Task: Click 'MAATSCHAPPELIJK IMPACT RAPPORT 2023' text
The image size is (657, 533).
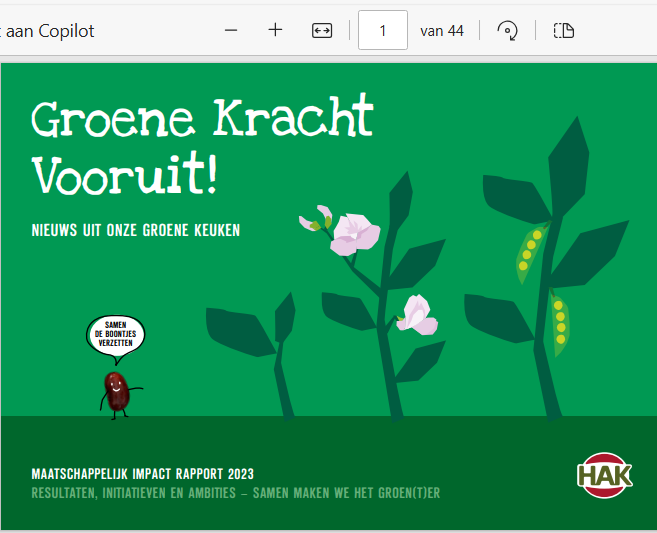Action: 142,474
